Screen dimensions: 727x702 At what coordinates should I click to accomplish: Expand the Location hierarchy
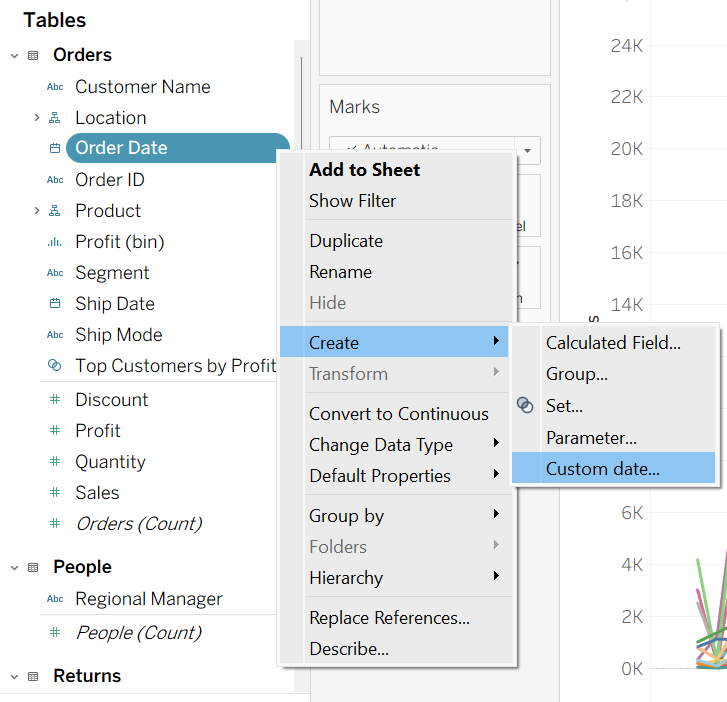[x=37, y=118]
